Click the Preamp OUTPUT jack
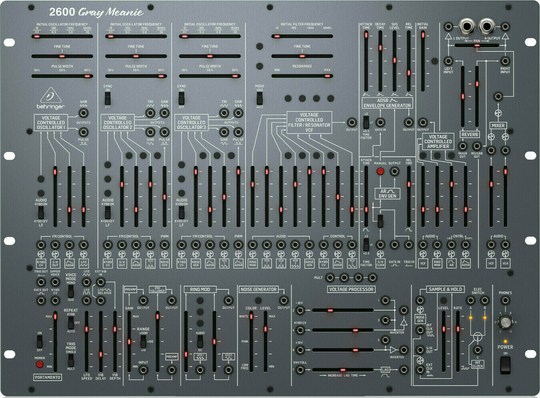Image resolution: width=540 pixels, height=398 pixels. pyautogui.click(x=143, y=300)
